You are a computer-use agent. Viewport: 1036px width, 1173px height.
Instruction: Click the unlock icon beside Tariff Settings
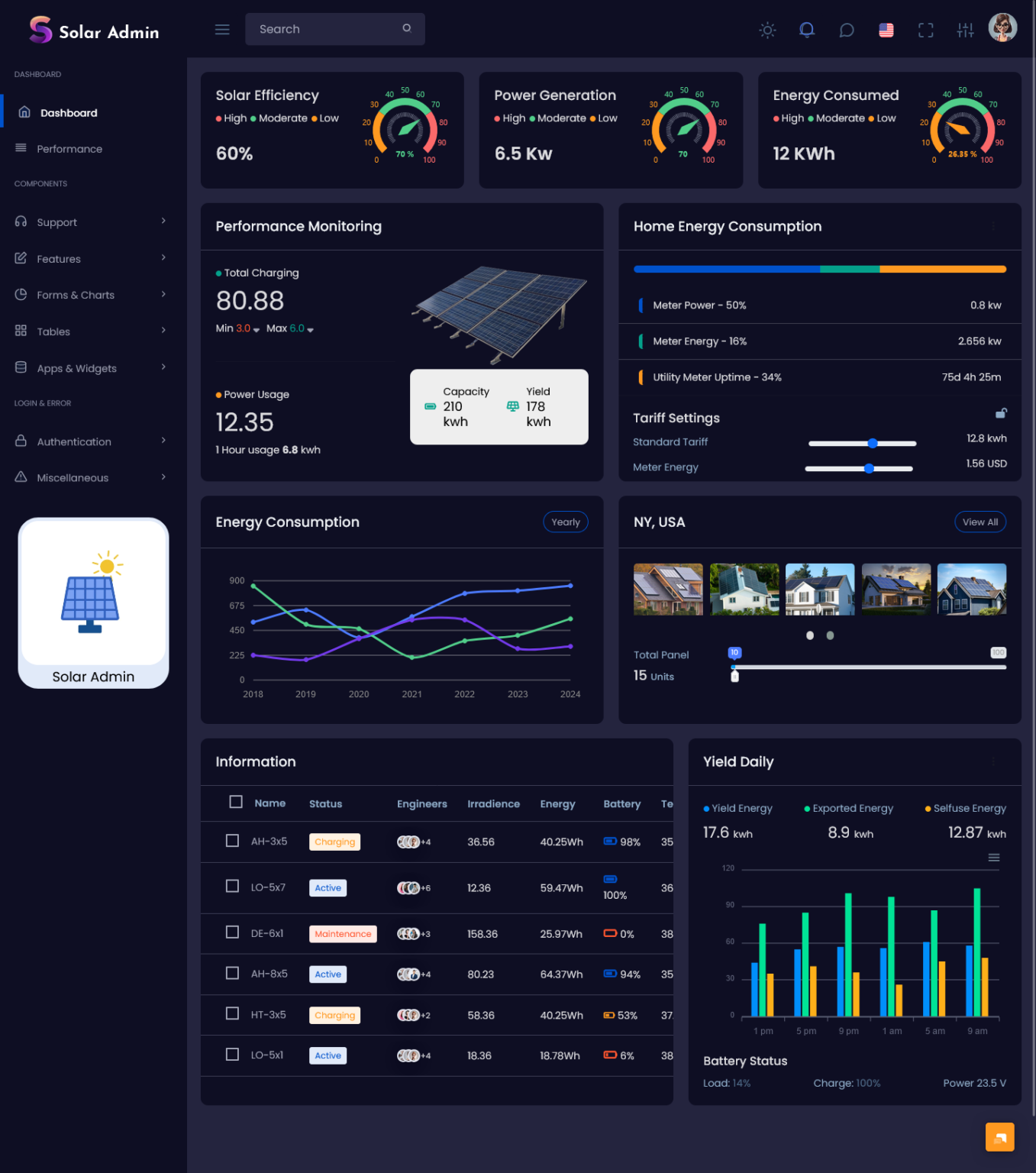1002,413
